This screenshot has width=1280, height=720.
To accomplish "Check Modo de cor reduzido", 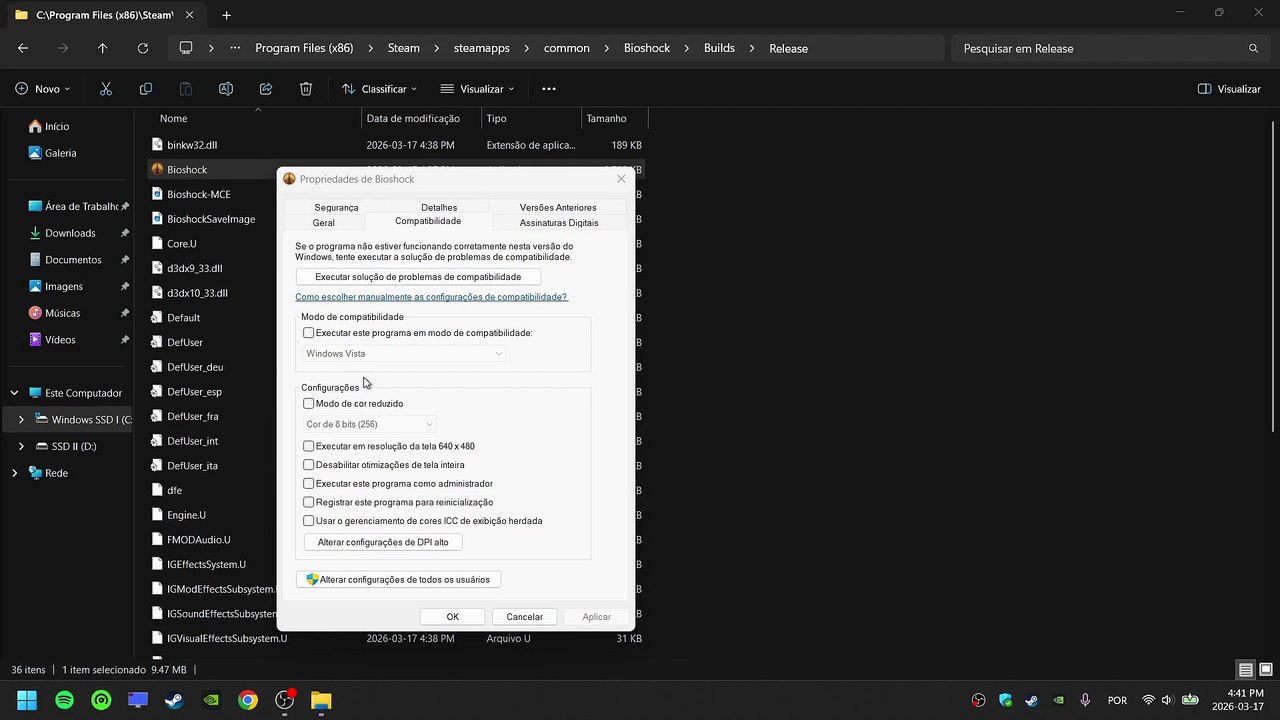I will (308, 404).
